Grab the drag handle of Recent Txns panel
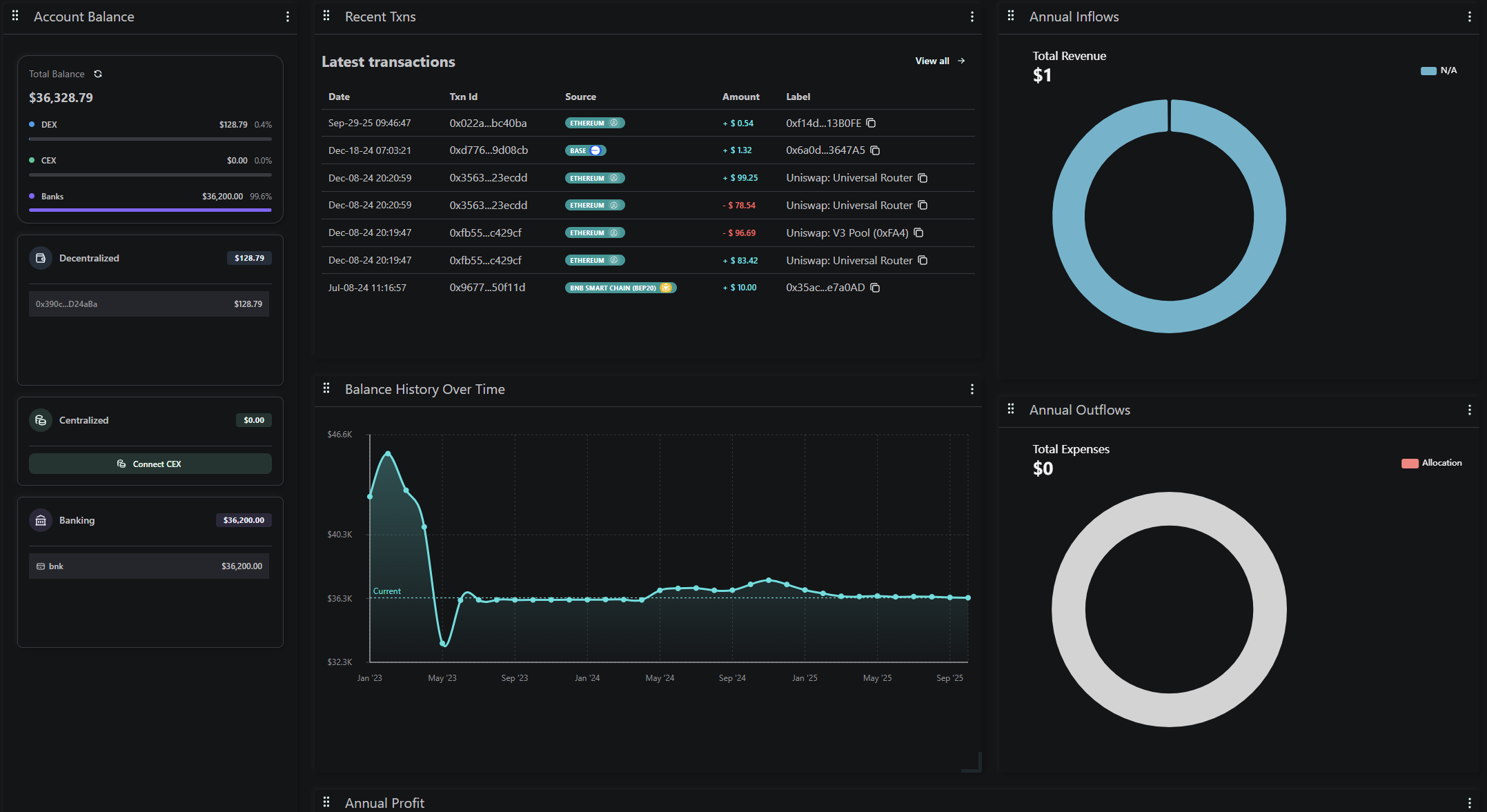This screenshot has height=812, width=1487. (326, 16)
